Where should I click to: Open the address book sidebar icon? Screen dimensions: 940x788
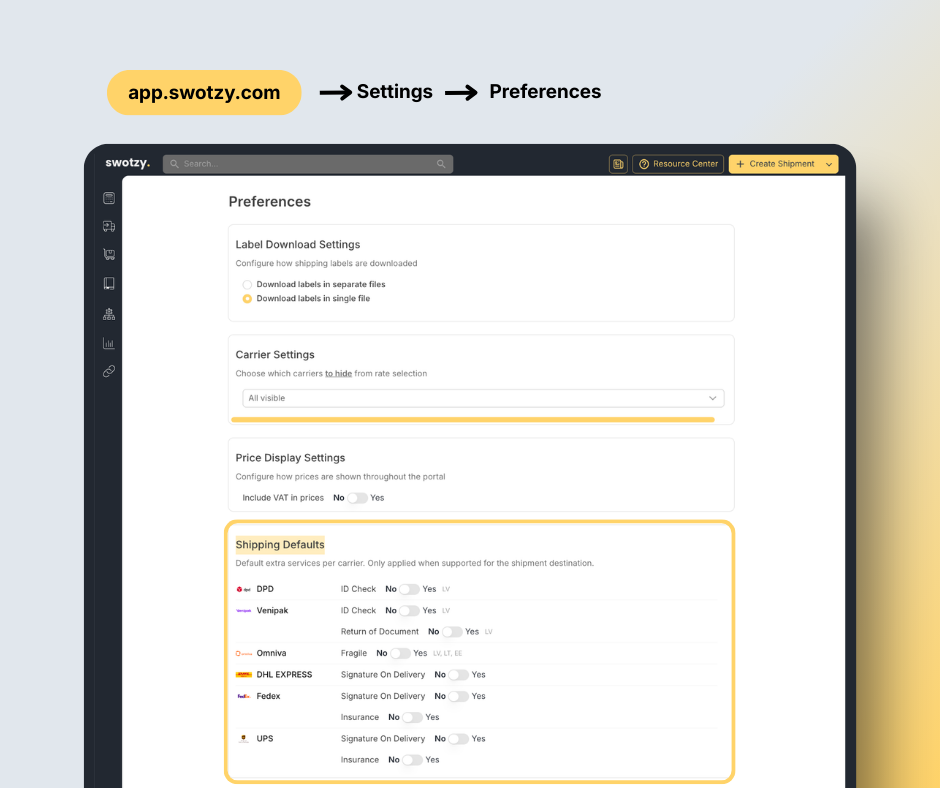pyautogui.click(x=109, y=283)
